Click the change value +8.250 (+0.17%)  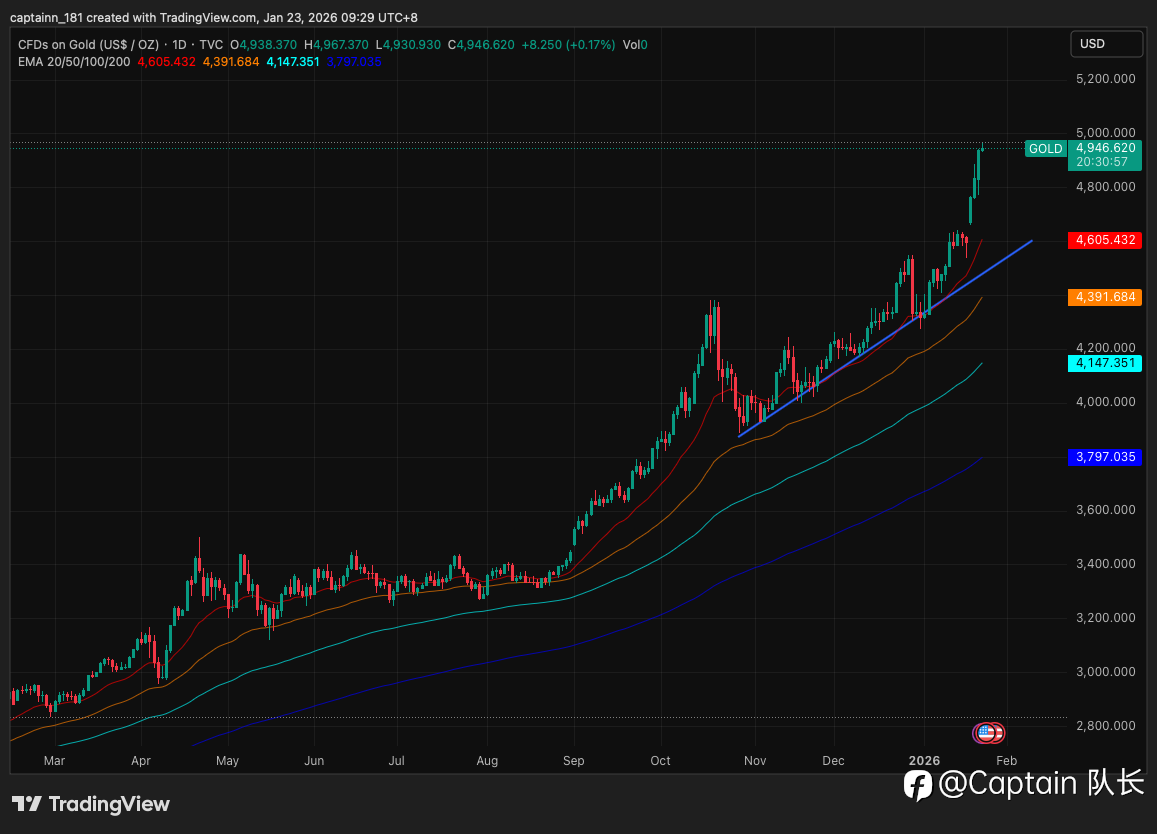click(x=568, y=45)
